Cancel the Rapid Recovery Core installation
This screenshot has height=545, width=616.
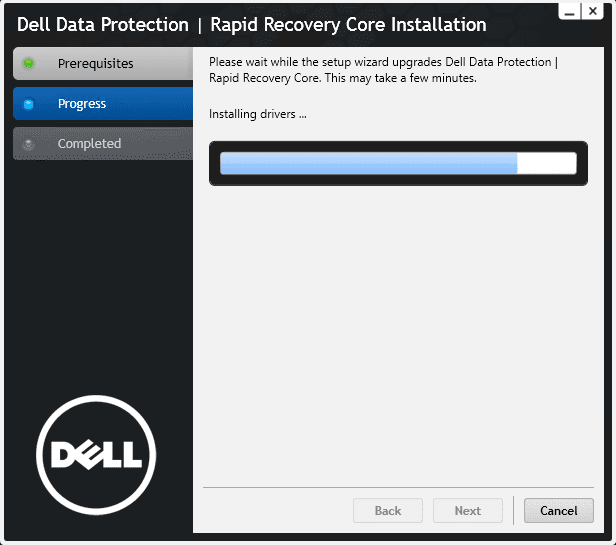point(559,510)
